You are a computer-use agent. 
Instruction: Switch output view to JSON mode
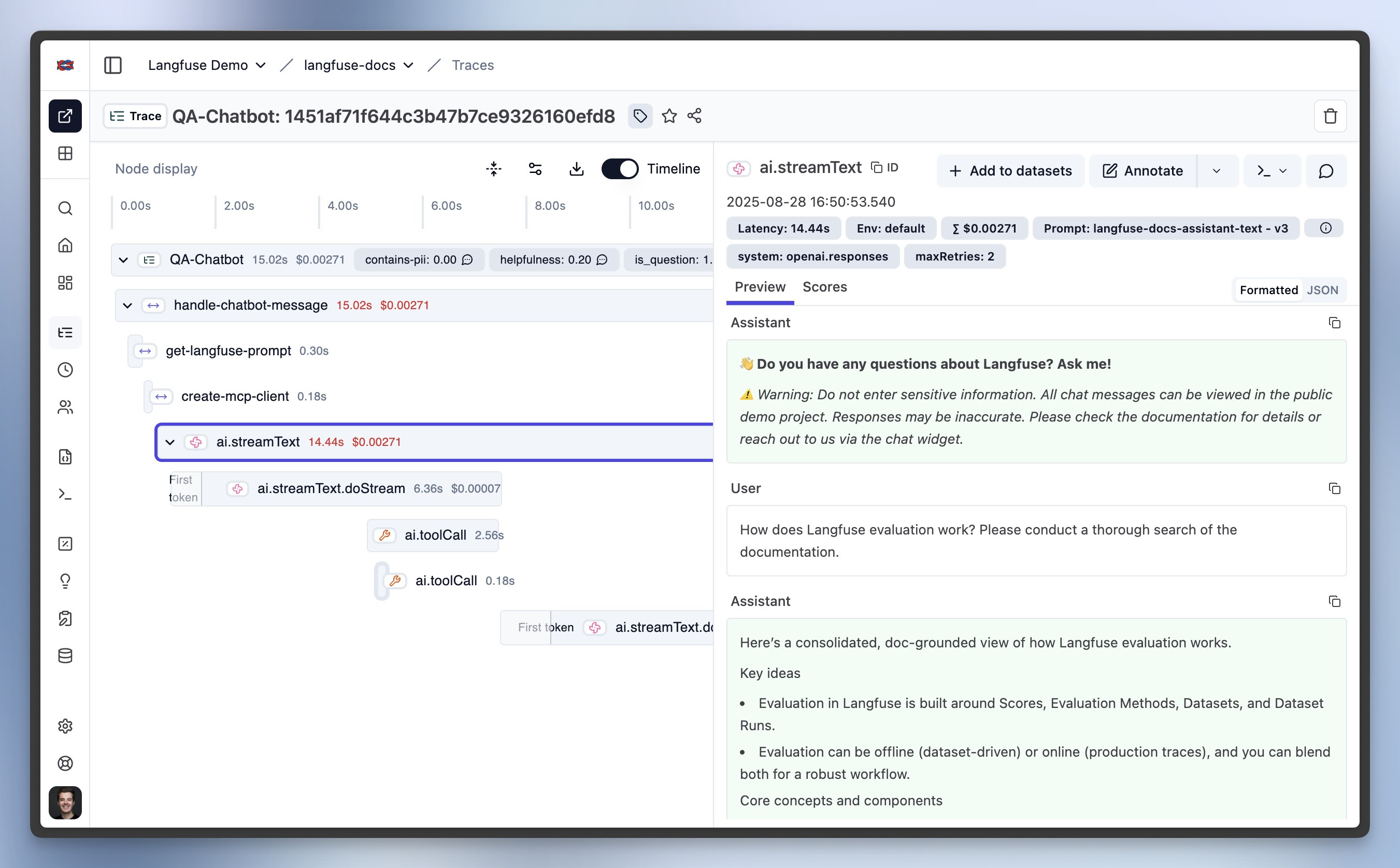[1322, 290]
